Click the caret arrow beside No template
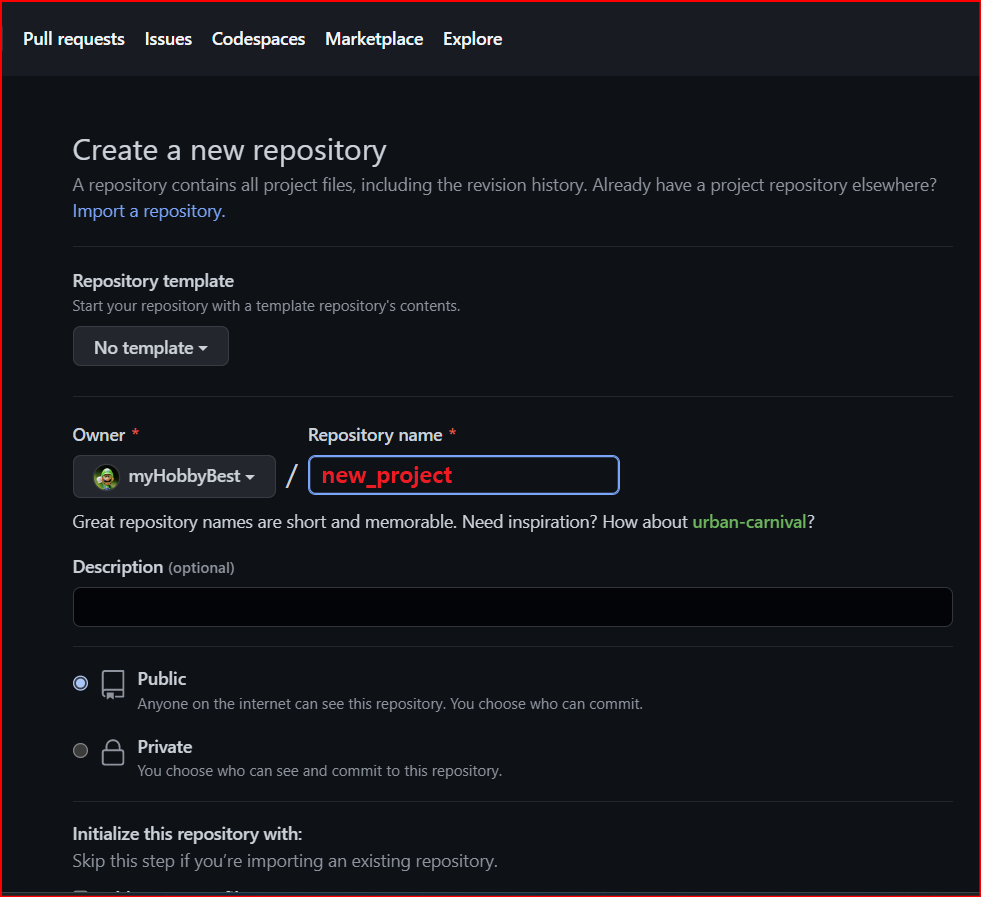This screenshot has height=897, width=981. point(204,348)
